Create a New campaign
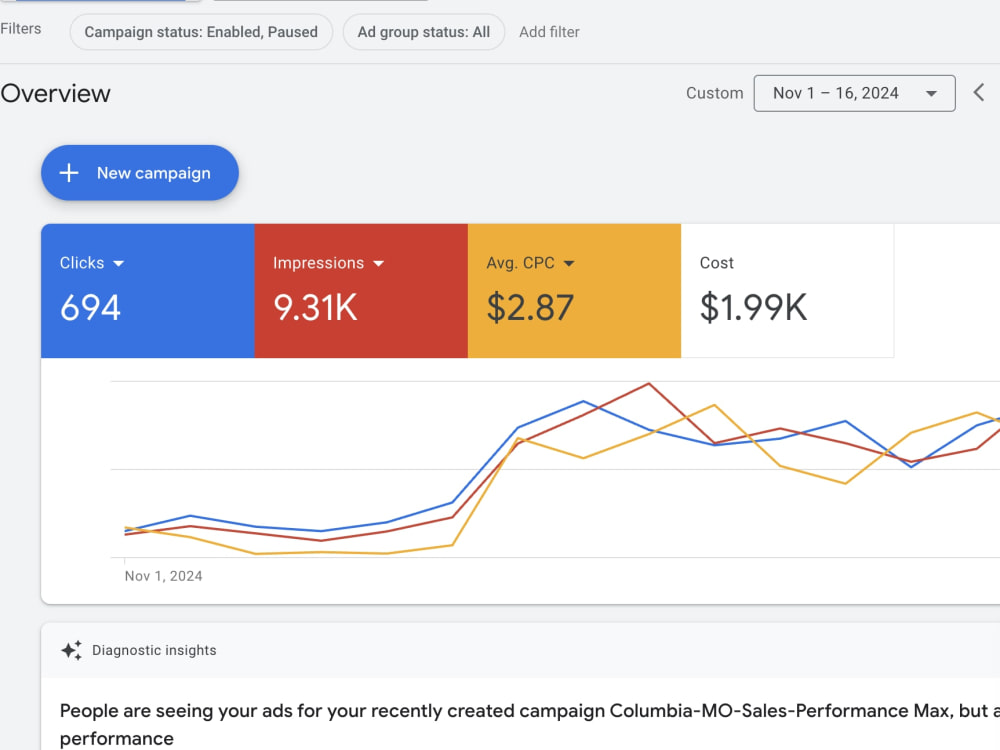The width and height of the screenshot is (1000, 750). (140, 173)
